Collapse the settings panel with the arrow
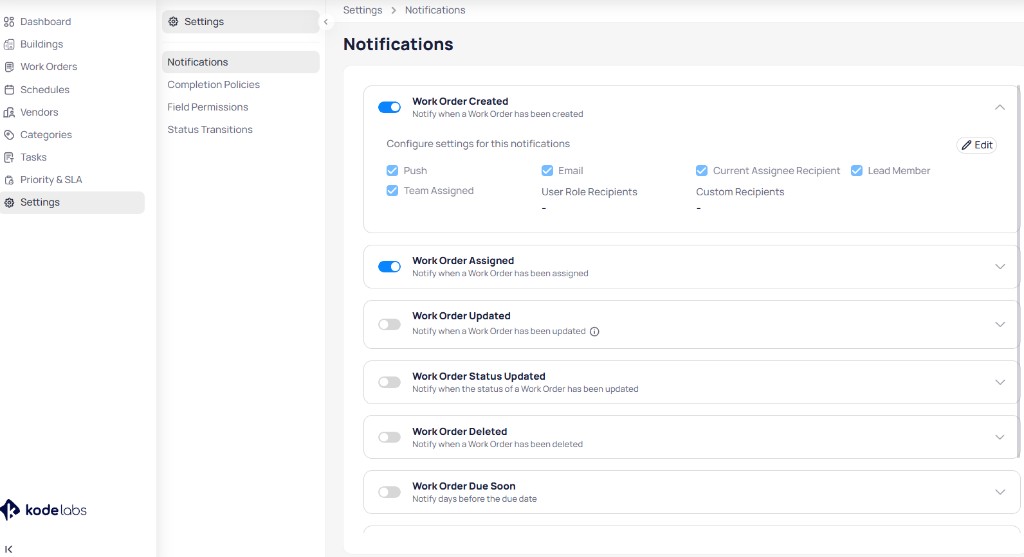Screen dimensions: 1024x557 point(325,22)
